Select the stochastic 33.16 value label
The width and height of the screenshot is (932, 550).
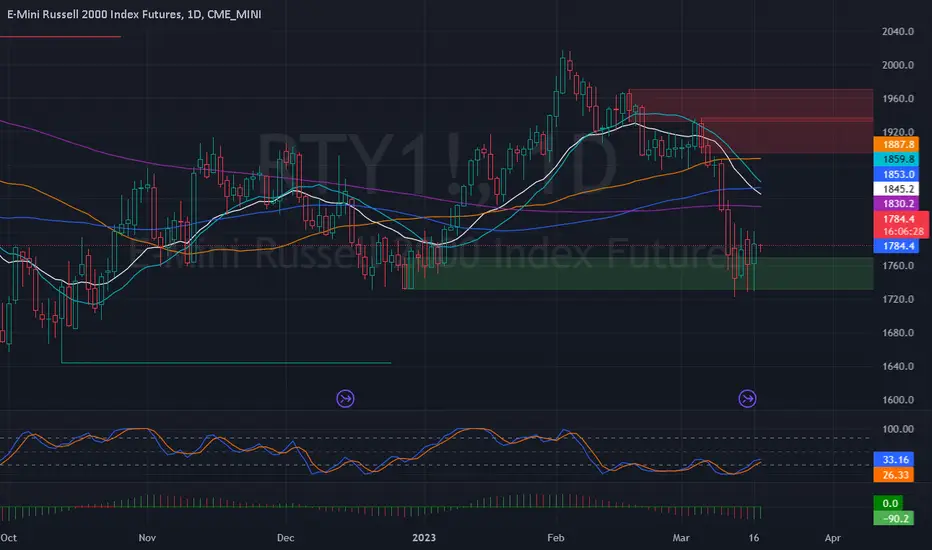point(895,460)
